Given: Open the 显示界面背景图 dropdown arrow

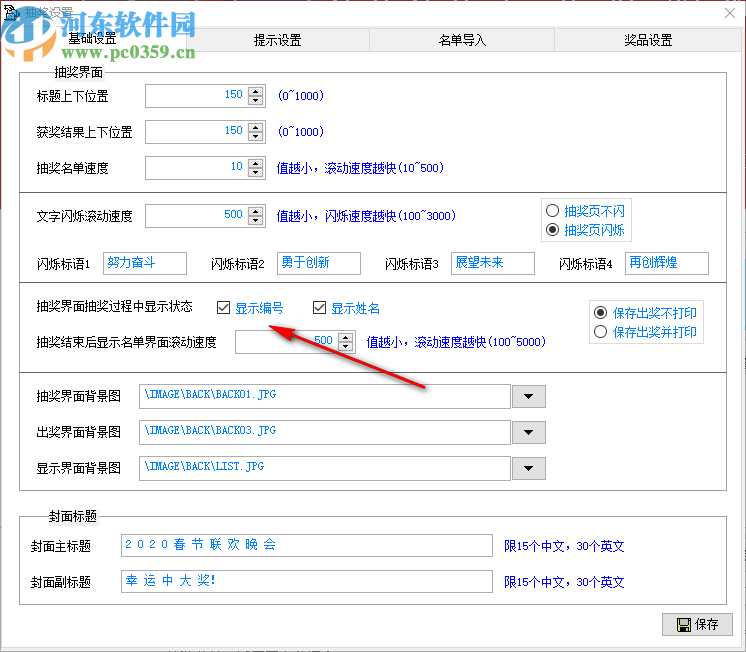Looking at the screenshot, I should pyautogui.click(x=528, y=468).
